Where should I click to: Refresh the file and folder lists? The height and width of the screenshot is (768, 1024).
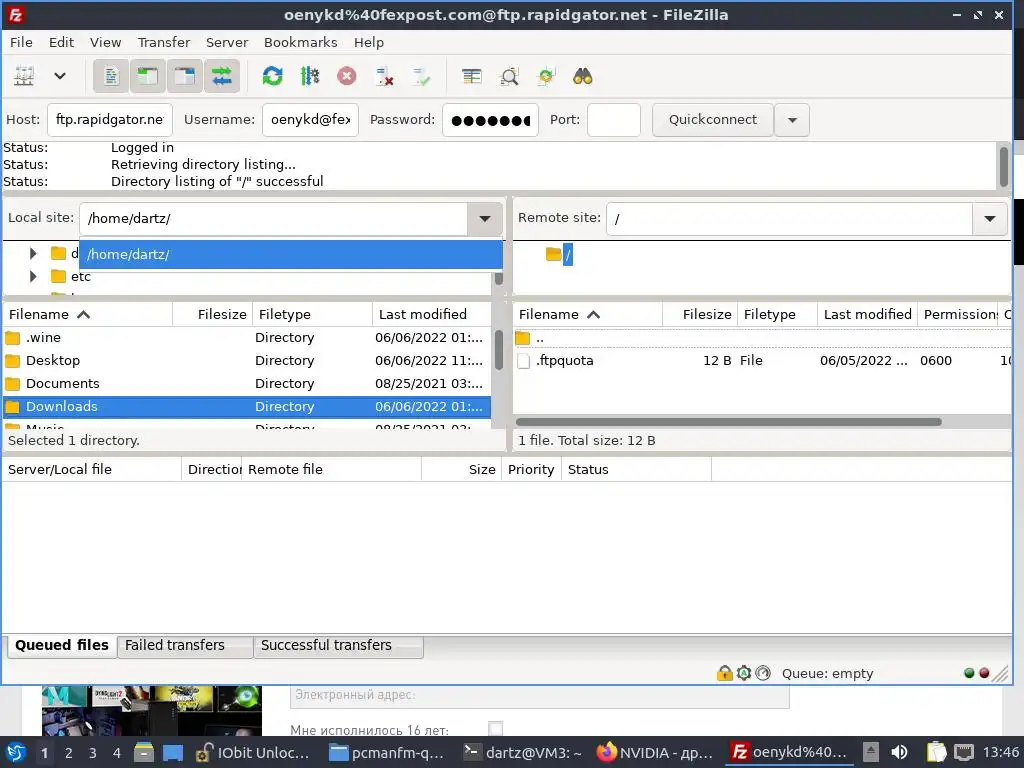pyautogui.click(x=272, y=76)
